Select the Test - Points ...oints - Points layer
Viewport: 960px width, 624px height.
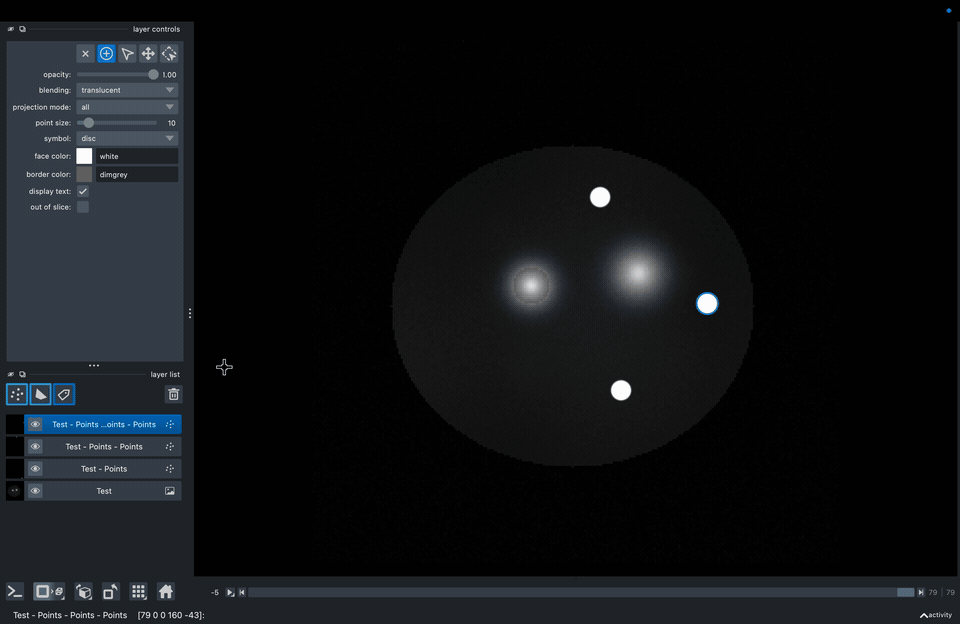click(103, 424)
